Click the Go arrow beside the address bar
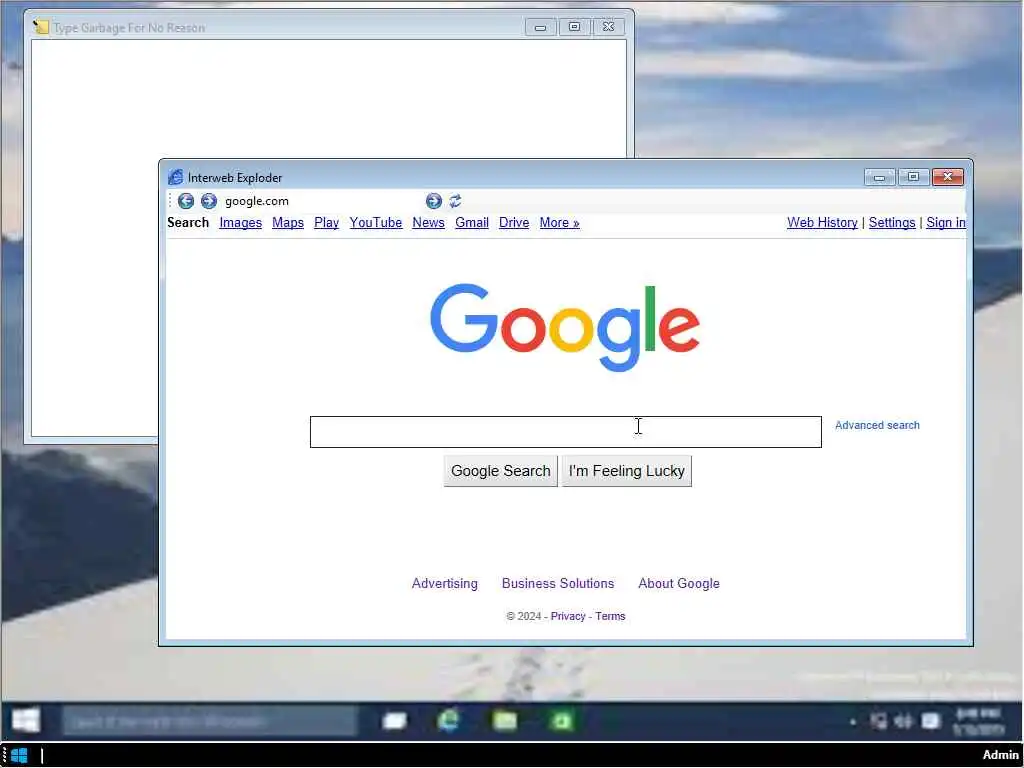This screenshot has height=768, width=1024. [x=434, y=201]
